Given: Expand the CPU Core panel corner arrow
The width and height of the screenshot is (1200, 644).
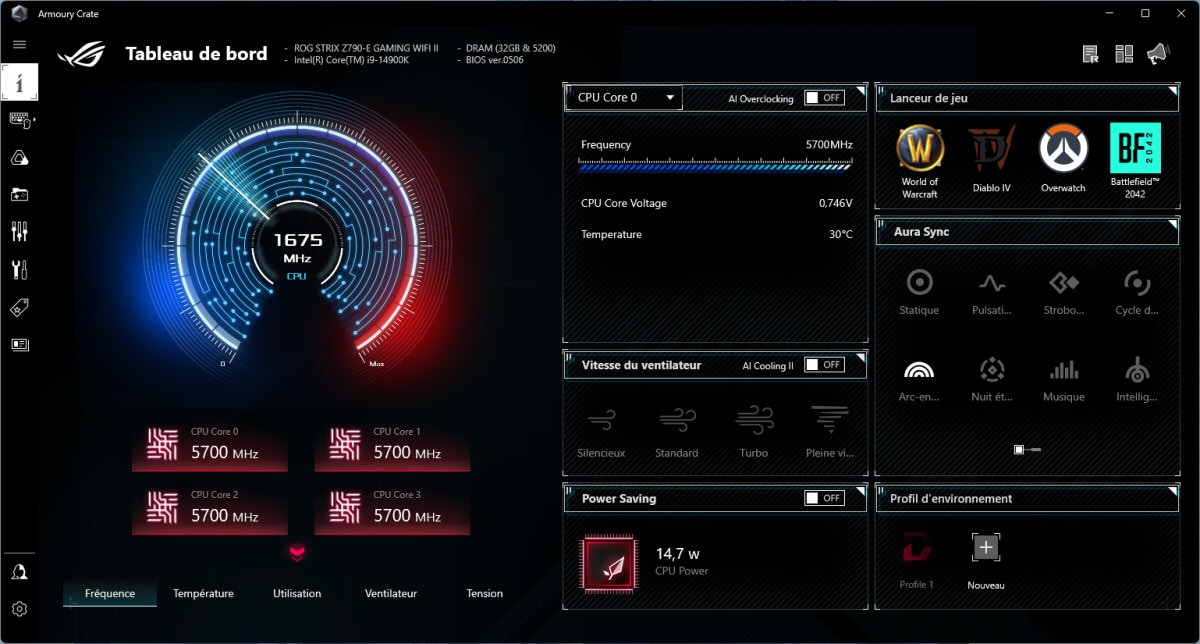Looking at the screenshot, I should tap(859, 91).
